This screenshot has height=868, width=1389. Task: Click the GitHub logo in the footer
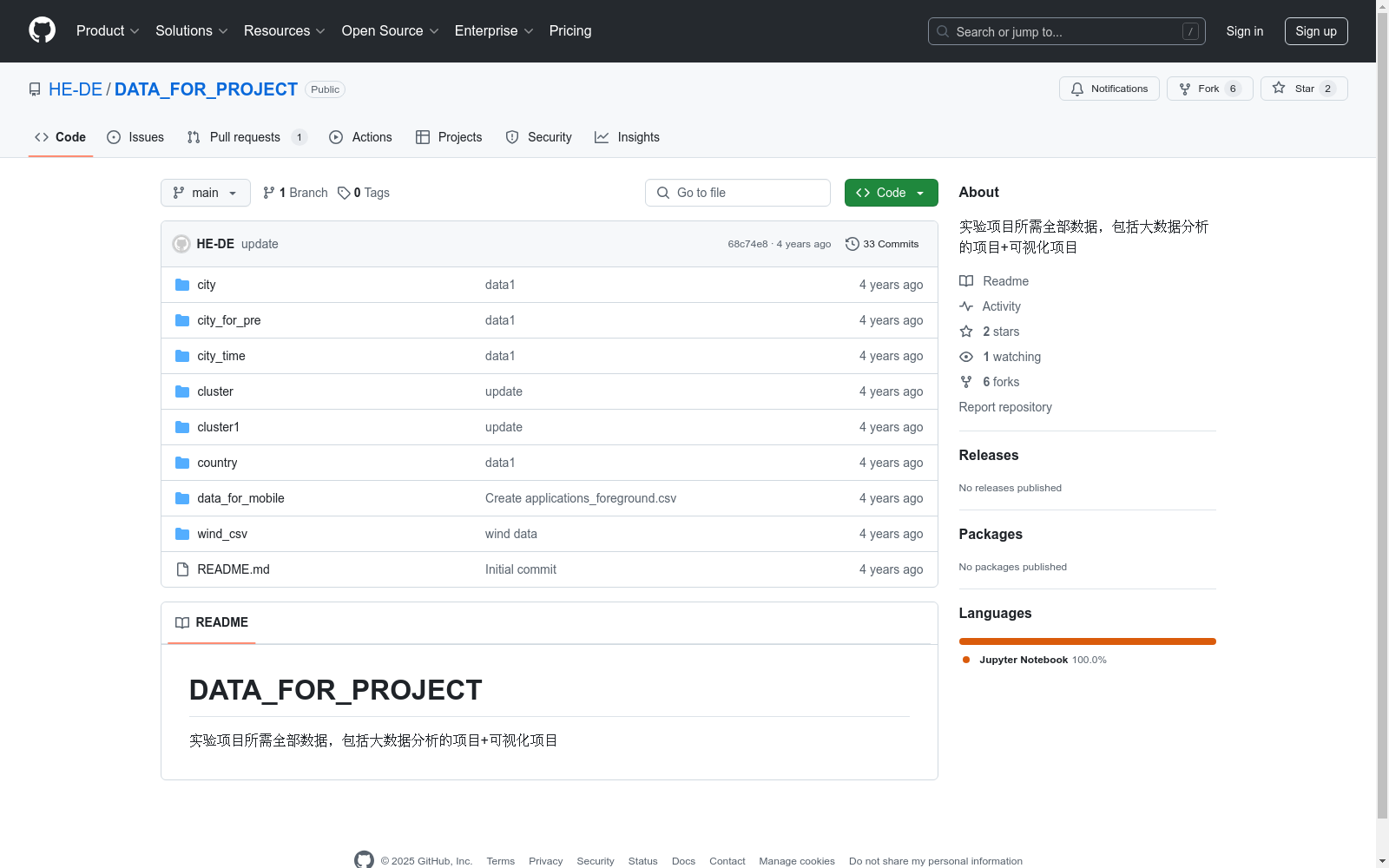[364, 860]
